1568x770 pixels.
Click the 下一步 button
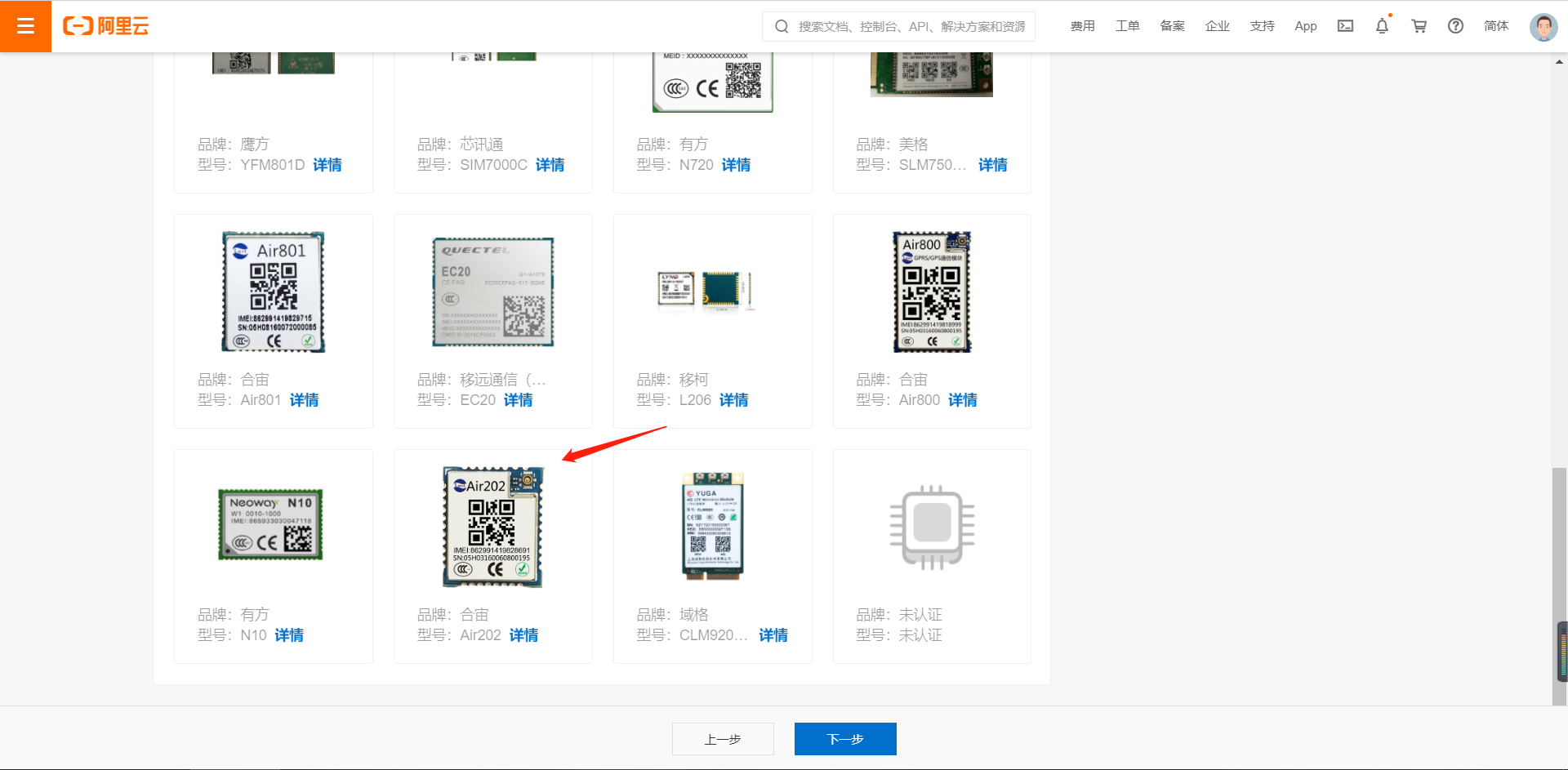pos(845,738)
